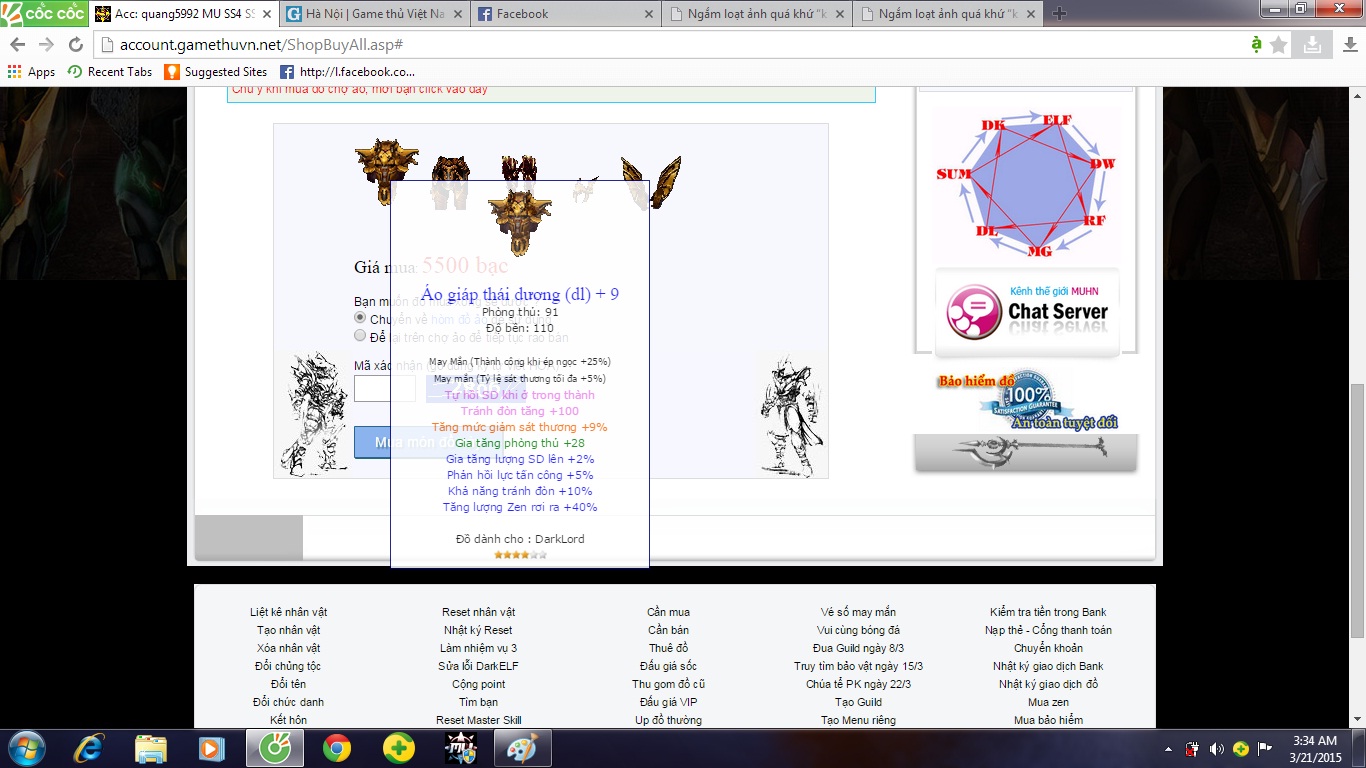
Task: Switch to the Acc: quang5992 MU tab
Action: 182,14
